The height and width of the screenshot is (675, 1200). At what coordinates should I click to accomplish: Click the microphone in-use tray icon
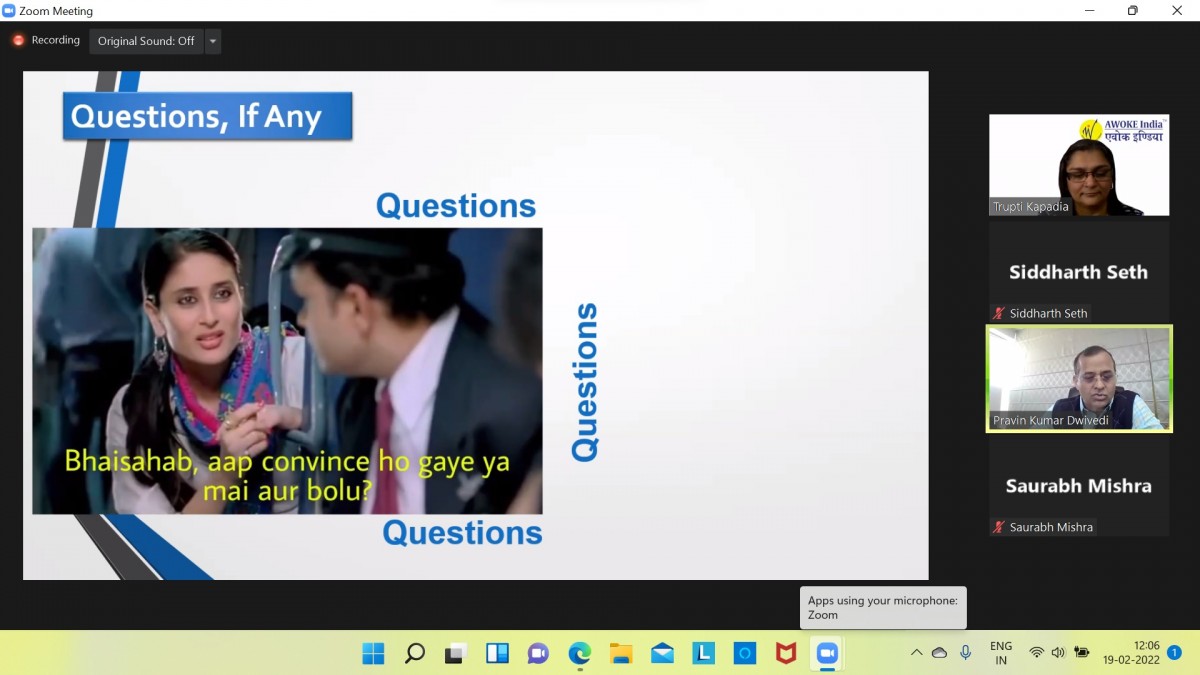965,653
